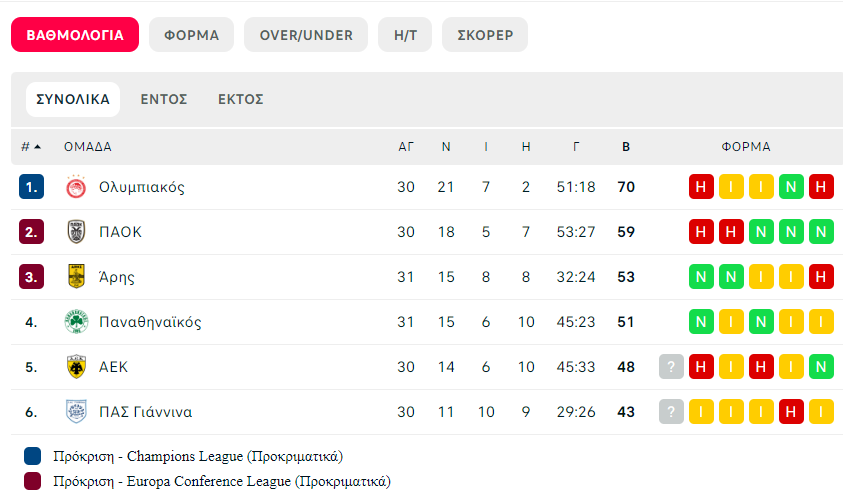Click the ΠΑΣ Γιάννινα crest icon
Viewport: 843px width, 499px height.
coord(76,411)
